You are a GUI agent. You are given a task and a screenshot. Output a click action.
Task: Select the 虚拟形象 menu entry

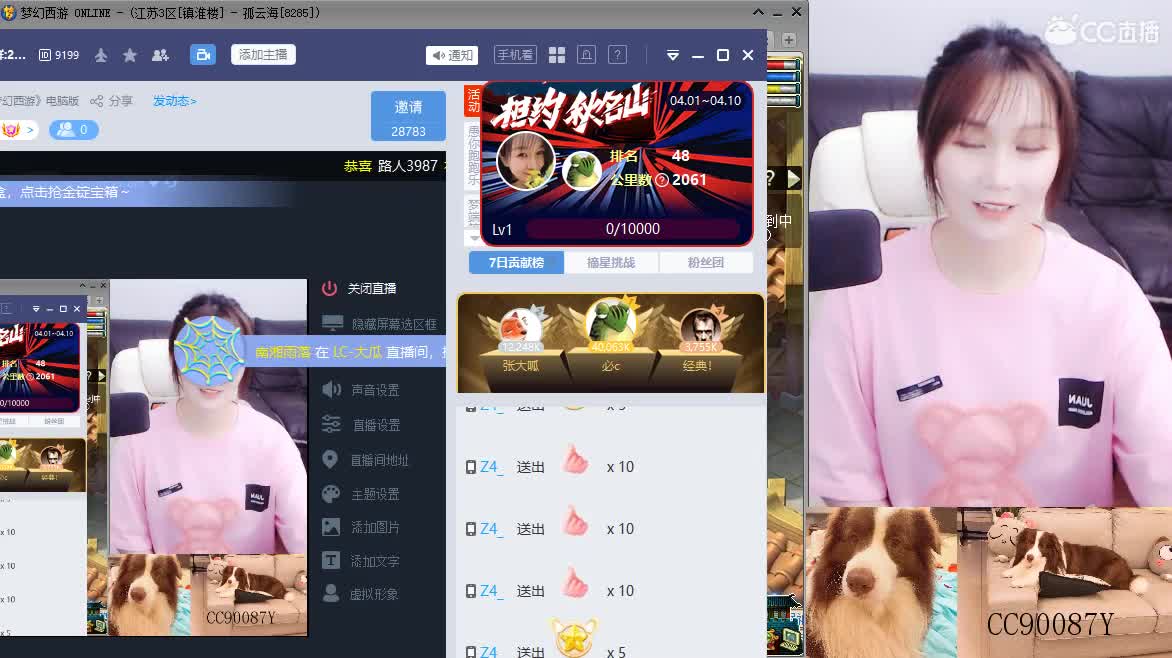[x=374, y=594]
